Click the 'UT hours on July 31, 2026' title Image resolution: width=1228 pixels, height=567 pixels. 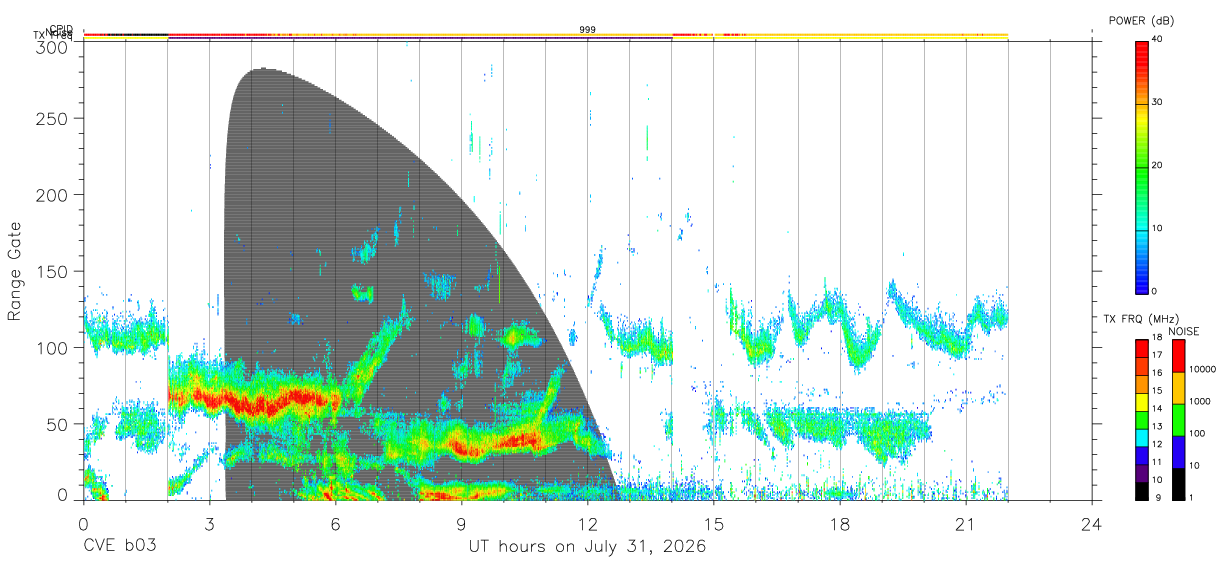pos(588,547)
